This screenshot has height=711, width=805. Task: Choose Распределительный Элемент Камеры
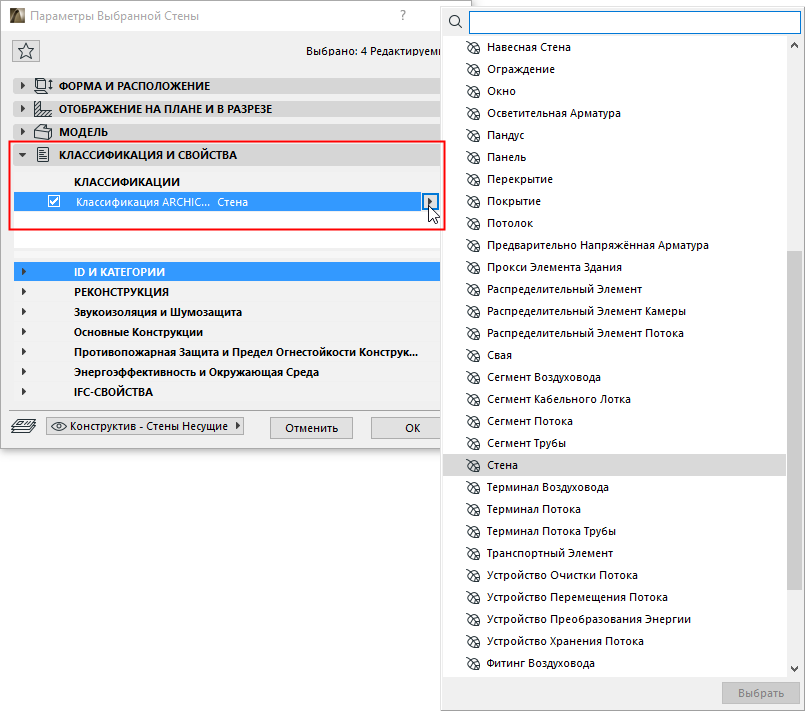615,311
